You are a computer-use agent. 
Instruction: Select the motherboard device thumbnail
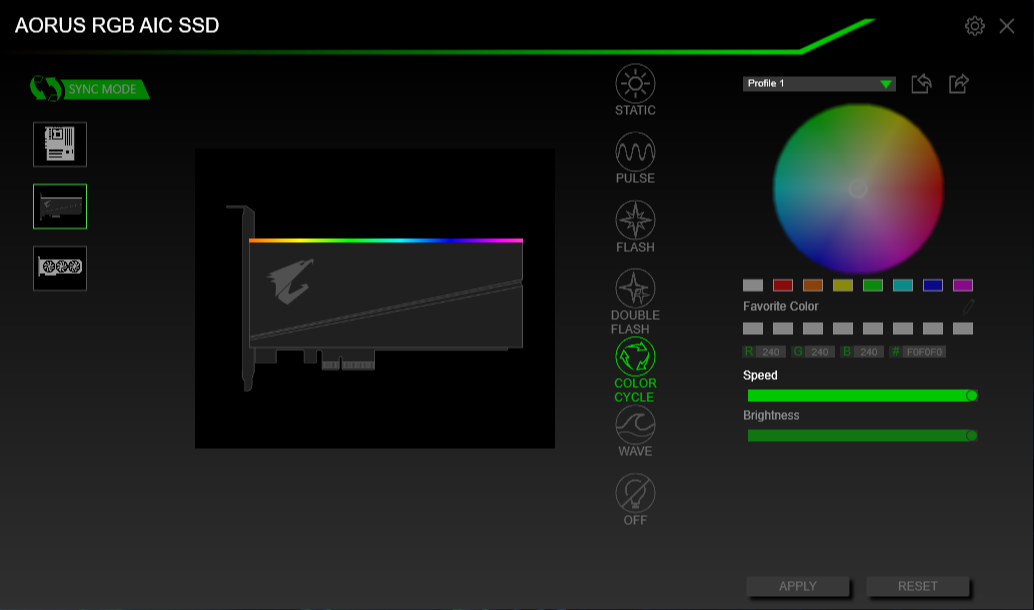point(60,144)
